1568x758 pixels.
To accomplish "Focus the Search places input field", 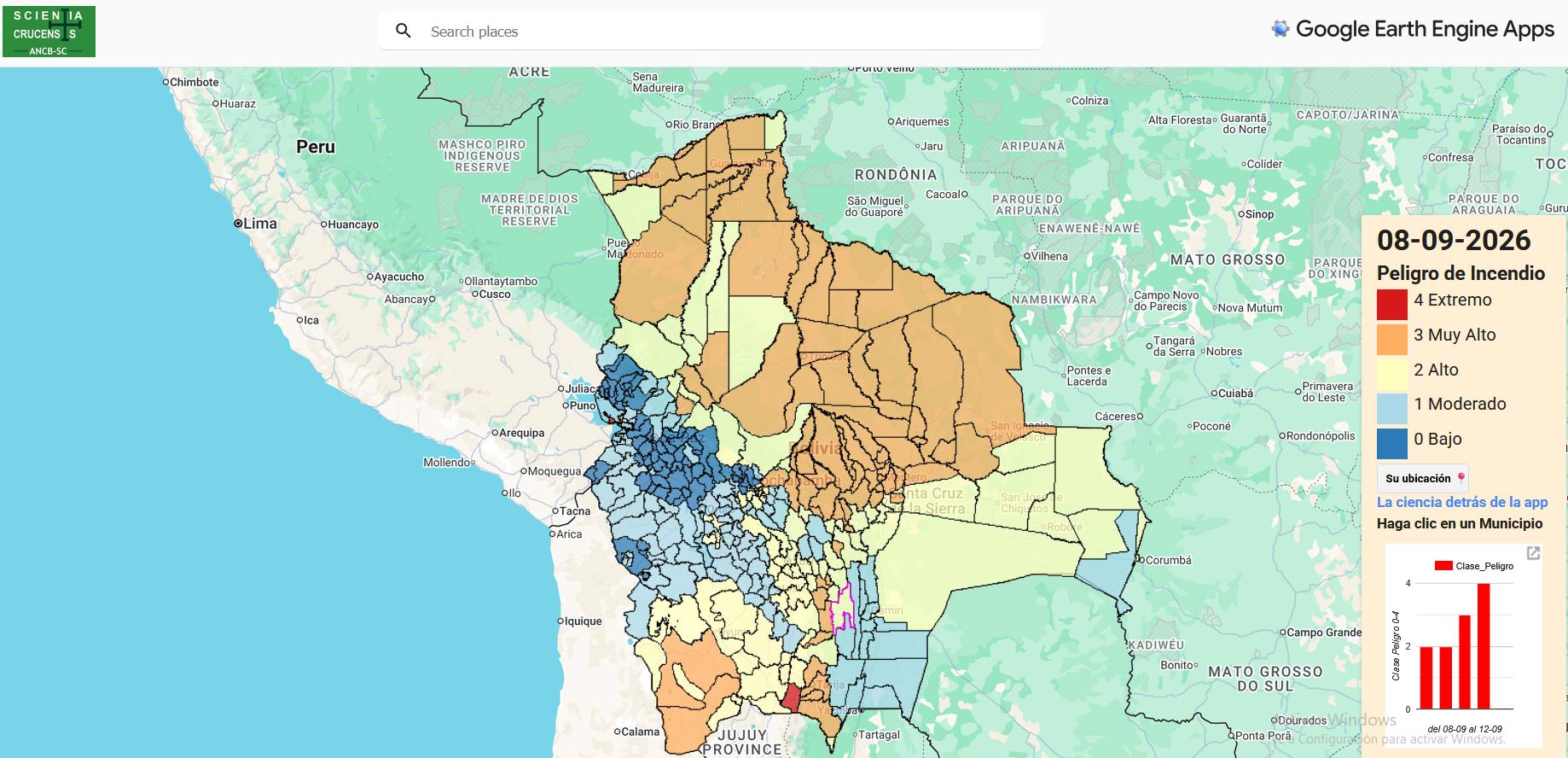I will (x=711, y=31).
